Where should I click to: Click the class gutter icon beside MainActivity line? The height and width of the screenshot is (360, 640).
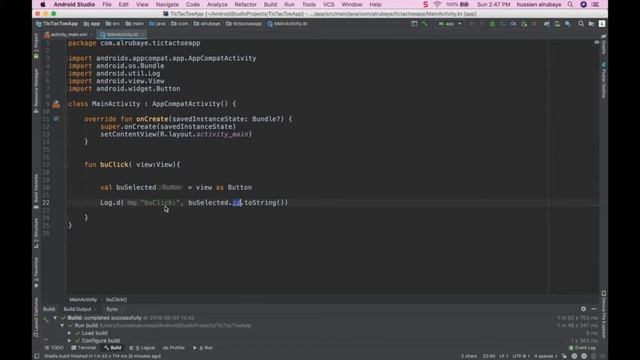56,104
